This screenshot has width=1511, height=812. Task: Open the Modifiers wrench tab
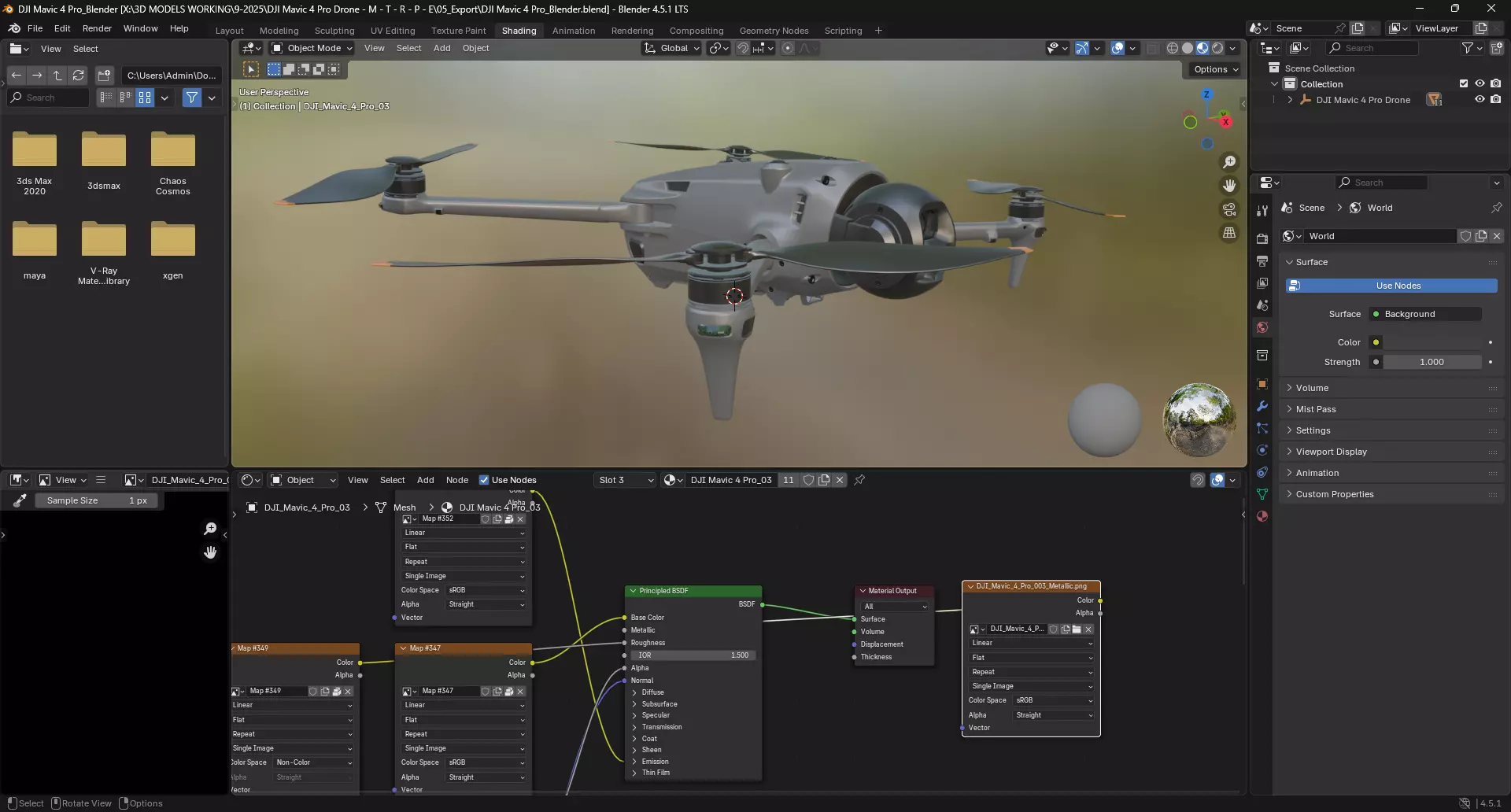click(x=1262, y=406)
